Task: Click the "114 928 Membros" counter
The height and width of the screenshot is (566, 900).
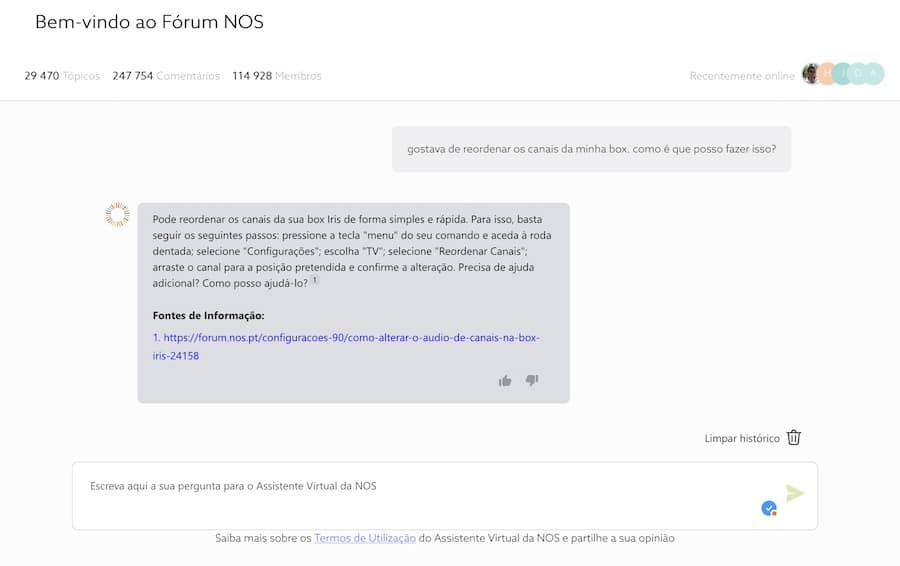Action: click(x=277, y=76)
